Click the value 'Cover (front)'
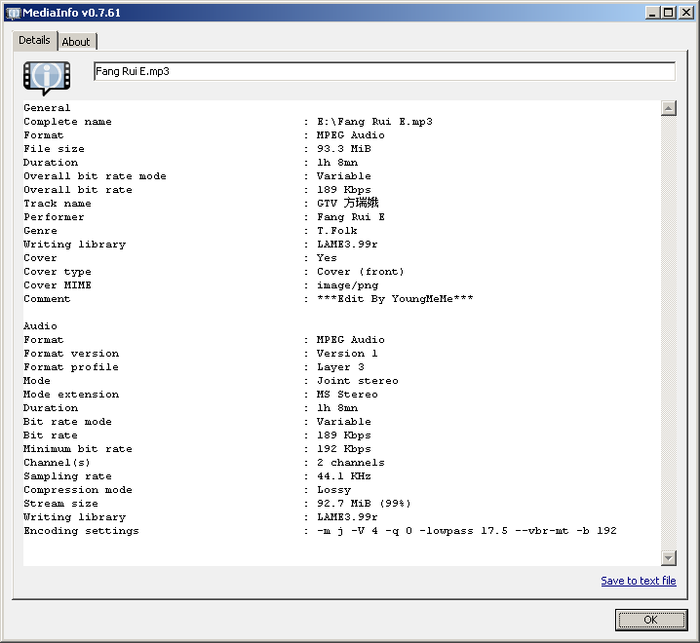The height and width of the screenshot is (643, 700). coord(360,271)
